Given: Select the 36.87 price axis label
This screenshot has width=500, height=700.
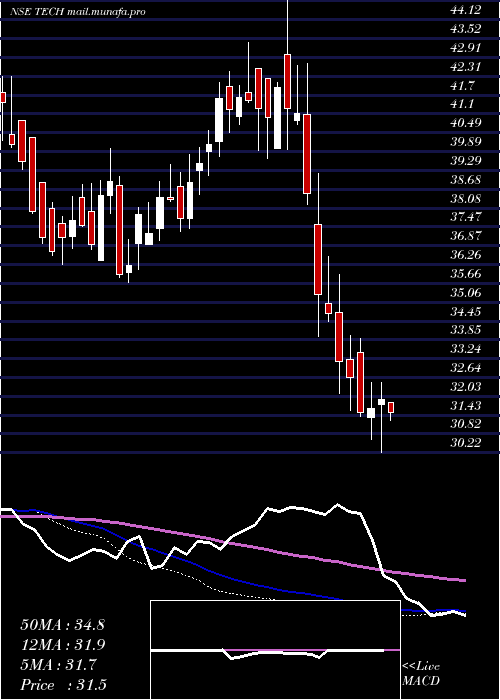Looking at the screenshot, I should tap(466, 236).
